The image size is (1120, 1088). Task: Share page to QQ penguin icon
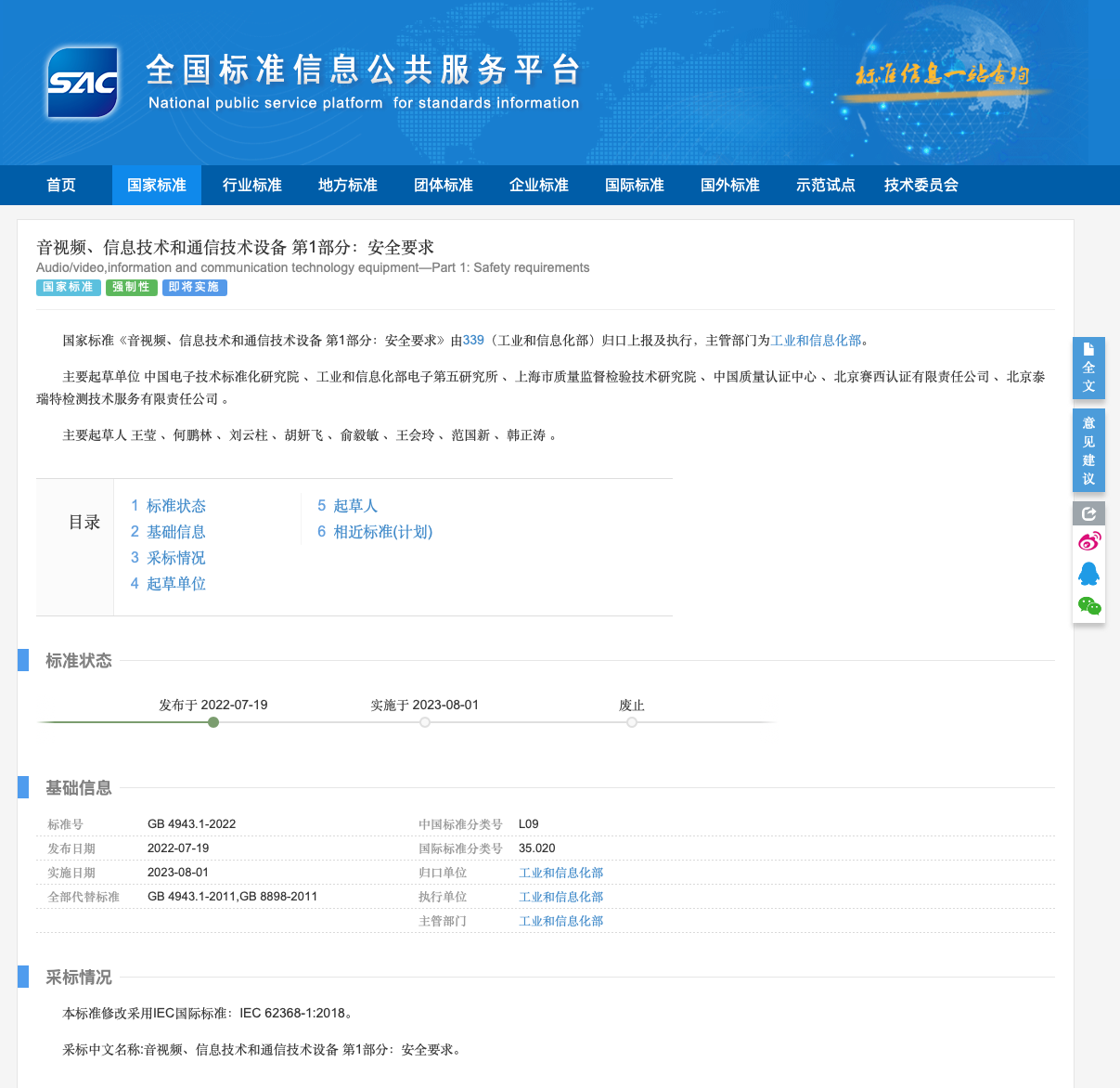point(1088,574)
